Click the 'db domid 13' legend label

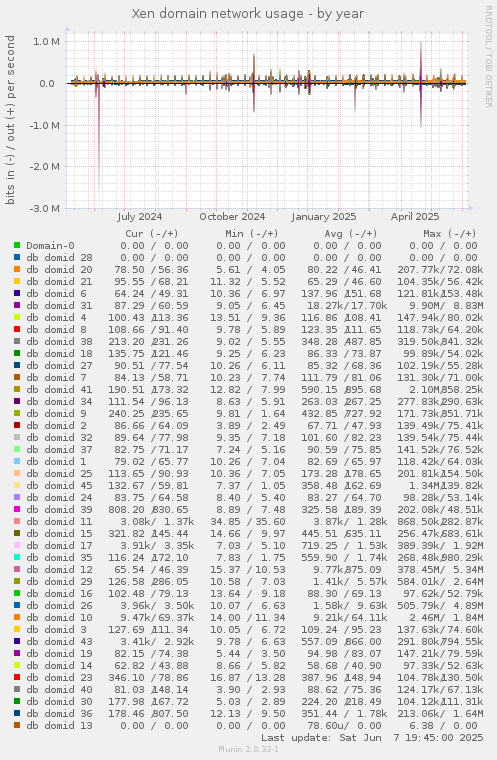(x=59, y=726)
